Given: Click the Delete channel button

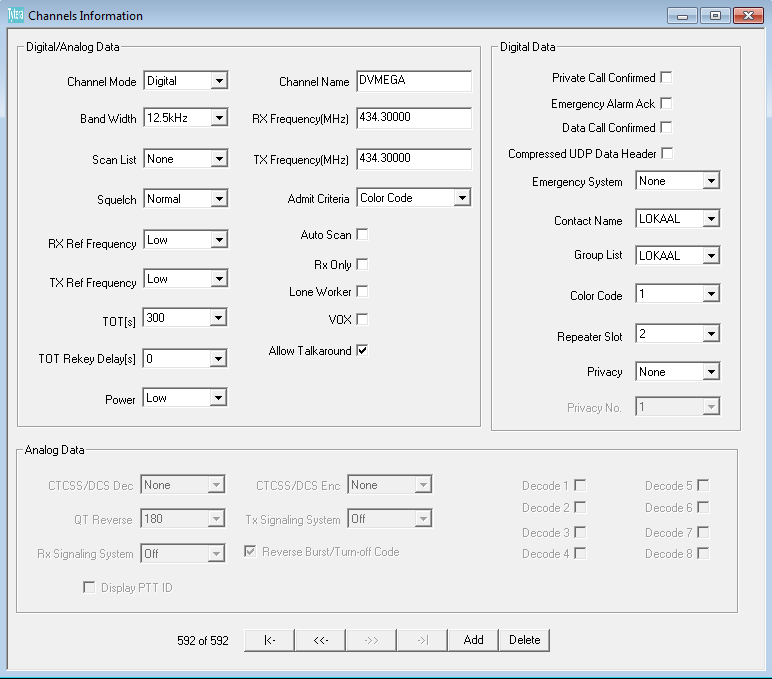Looking at the screenshot, I should click(x=524, y=640).
